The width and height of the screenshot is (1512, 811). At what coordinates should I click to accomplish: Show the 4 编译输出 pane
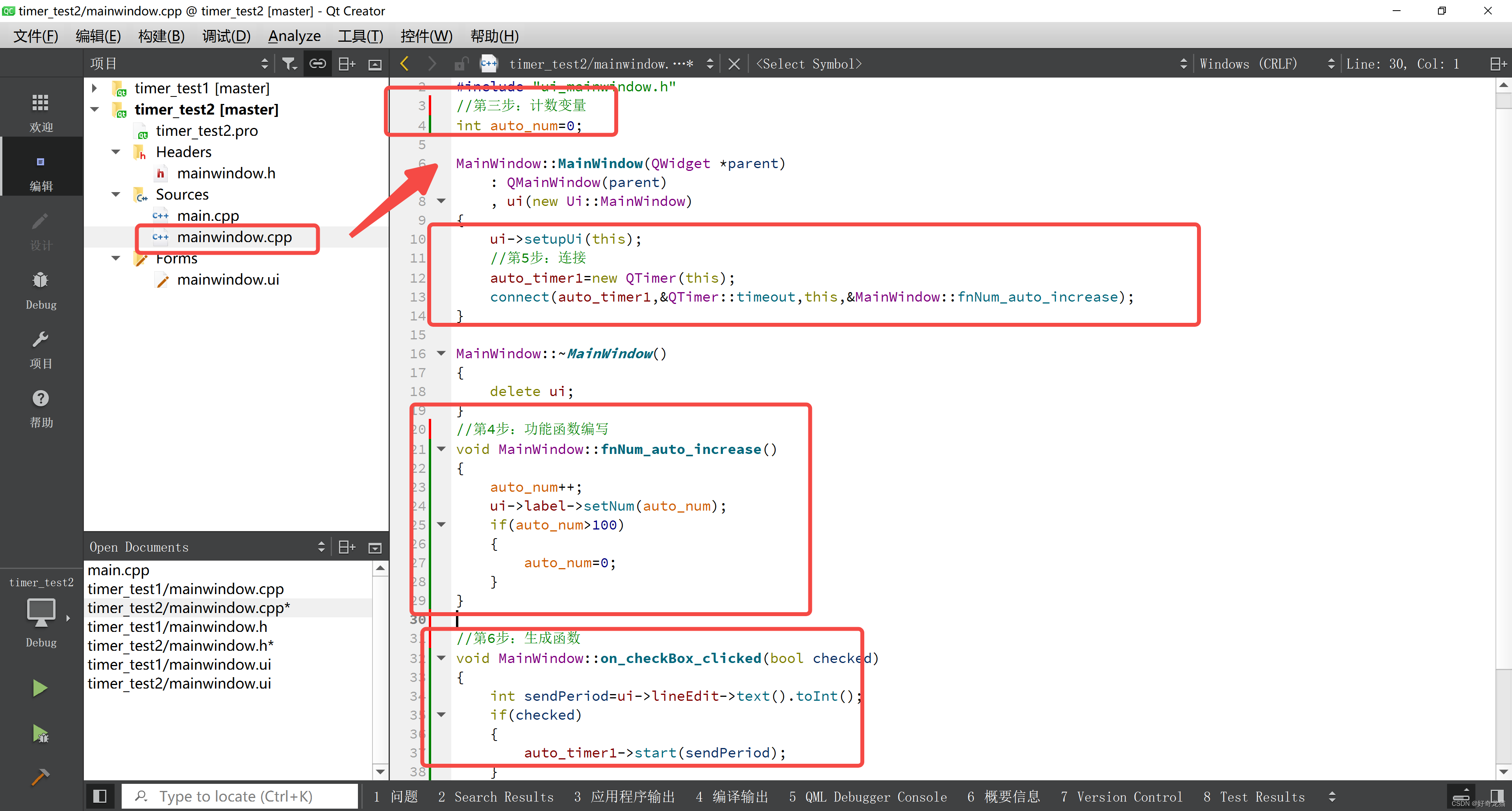point(732,796)
